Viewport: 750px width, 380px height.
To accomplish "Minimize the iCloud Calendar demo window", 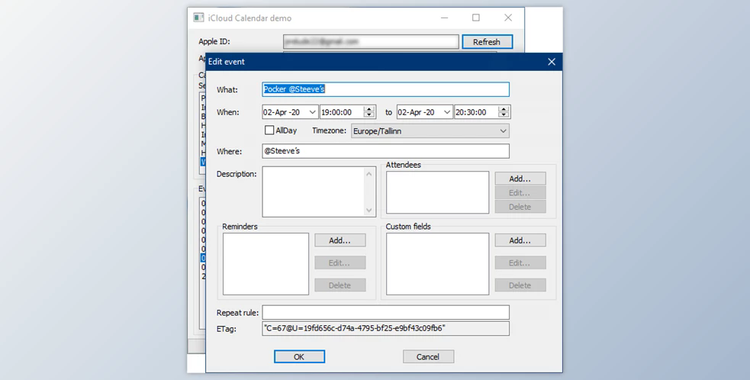I will [x=444, y=18].
